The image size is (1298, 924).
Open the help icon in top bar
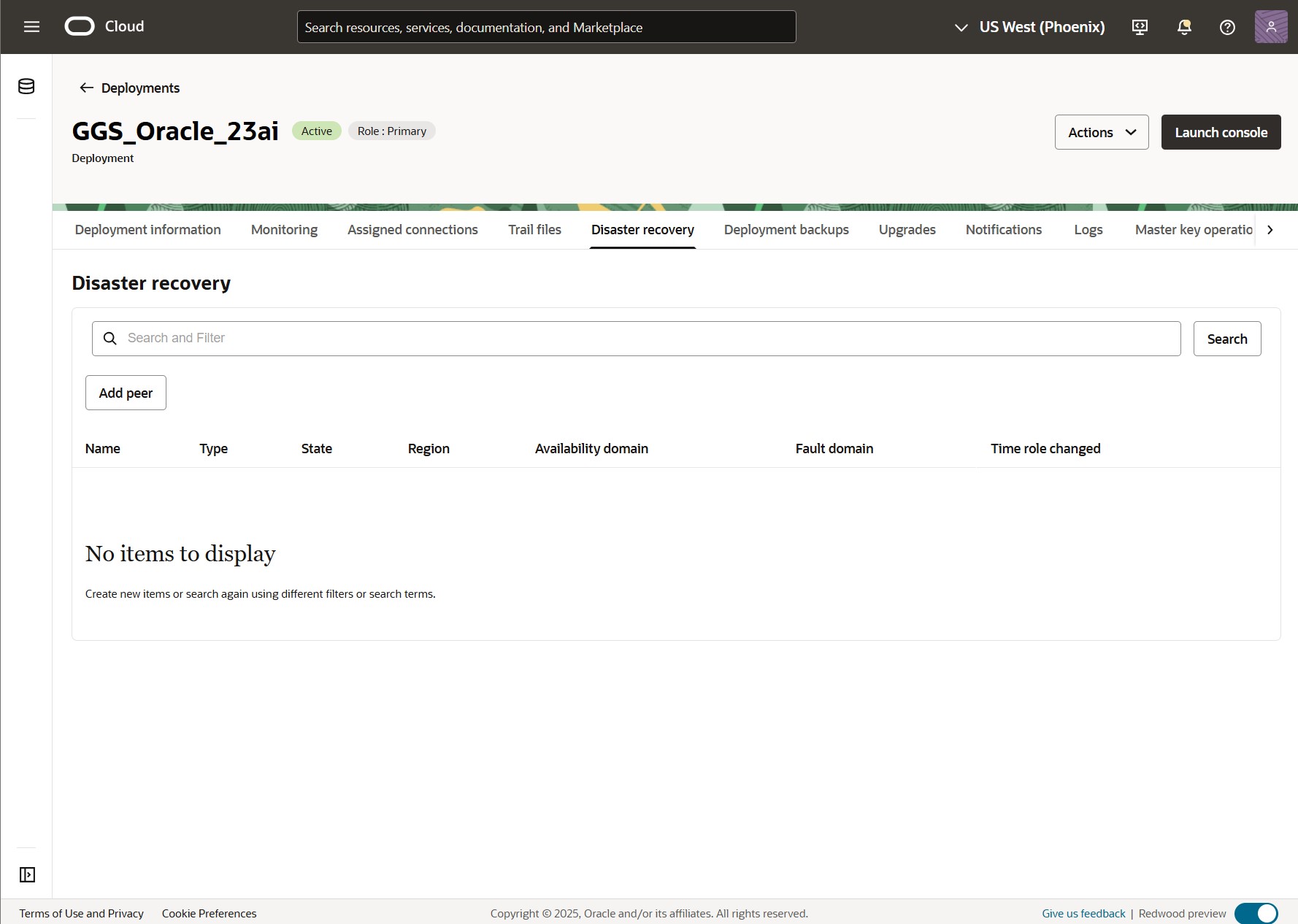[x=1227, y=27]
